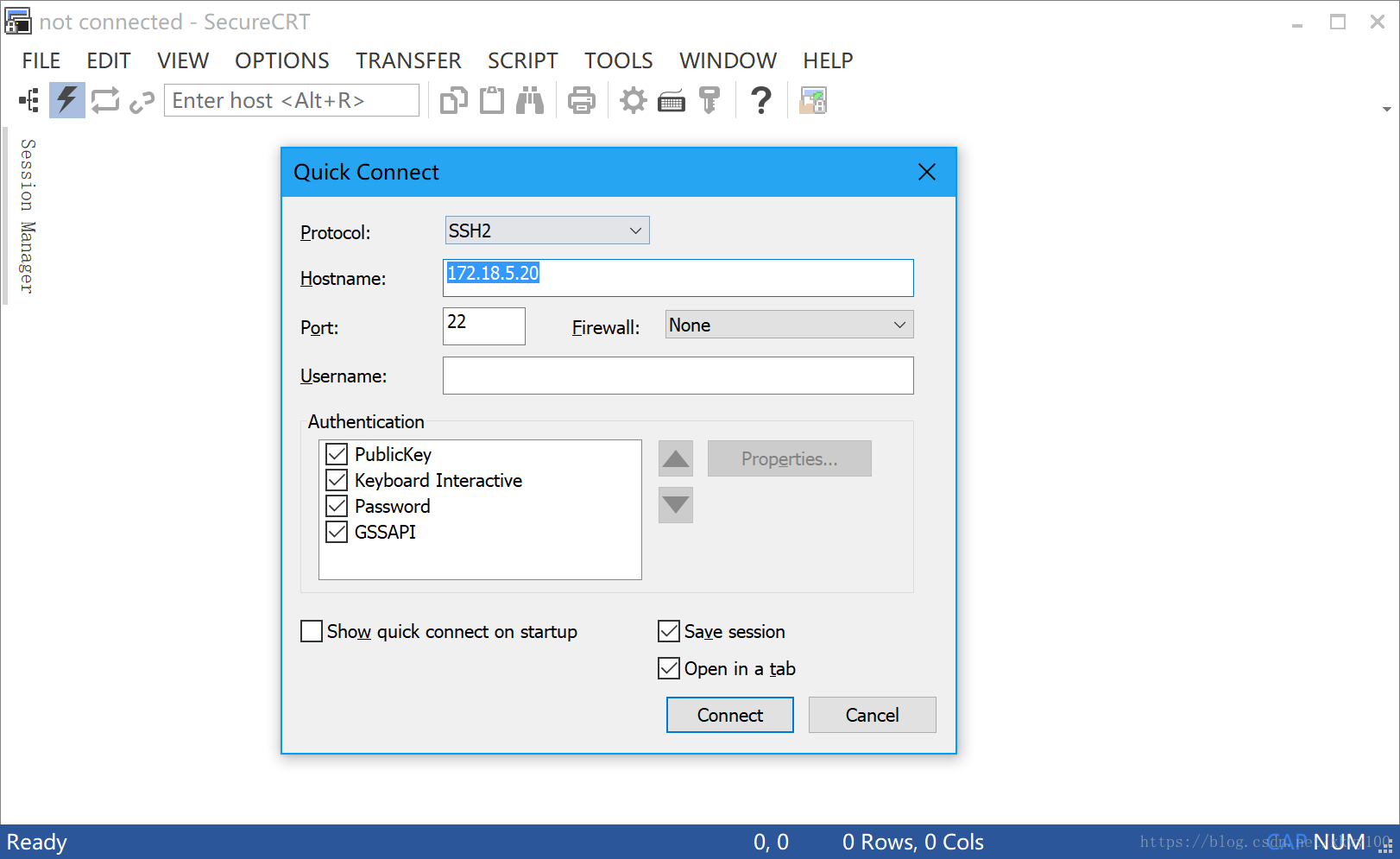Open the FILE menu
This screenshot has width=1400, height=859.
41,60
